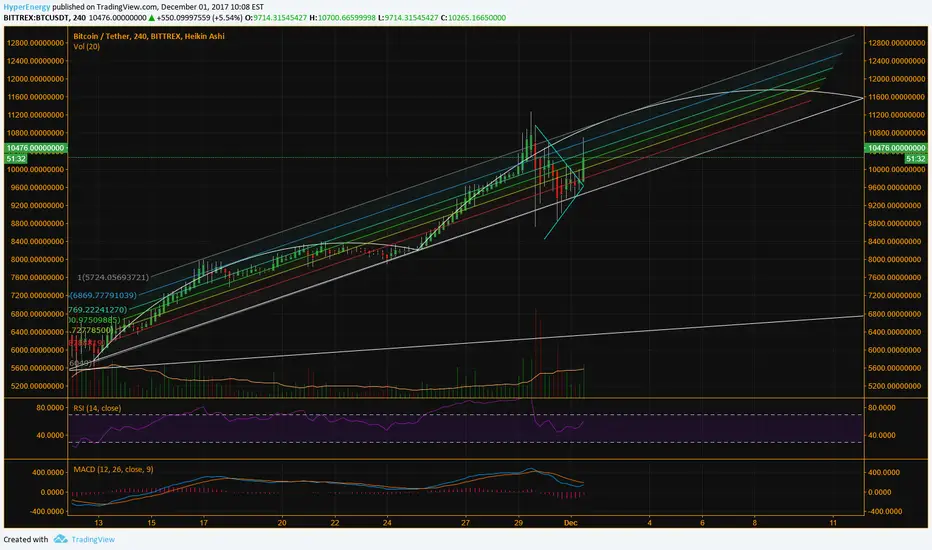Click 8000.00000000 on the left price axis

click(38, 259)
